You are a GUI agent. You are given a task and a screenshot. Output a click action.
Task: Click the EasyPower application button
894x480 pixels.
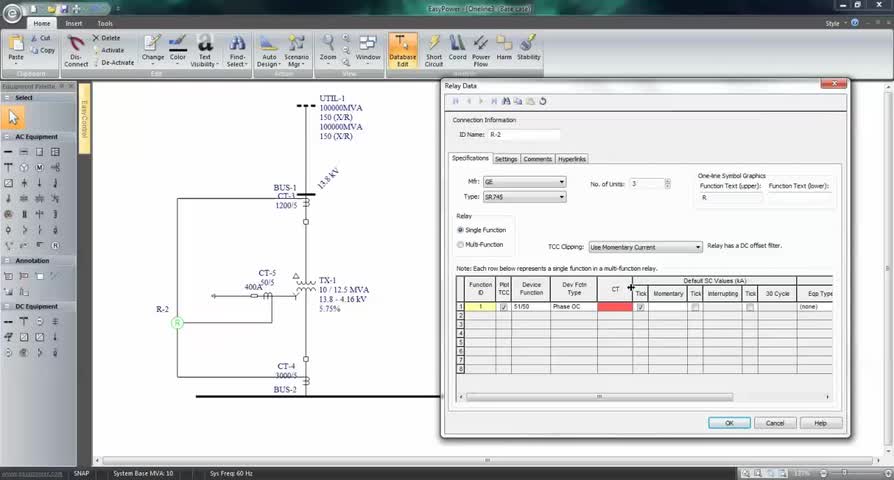[x=13, y=13]
